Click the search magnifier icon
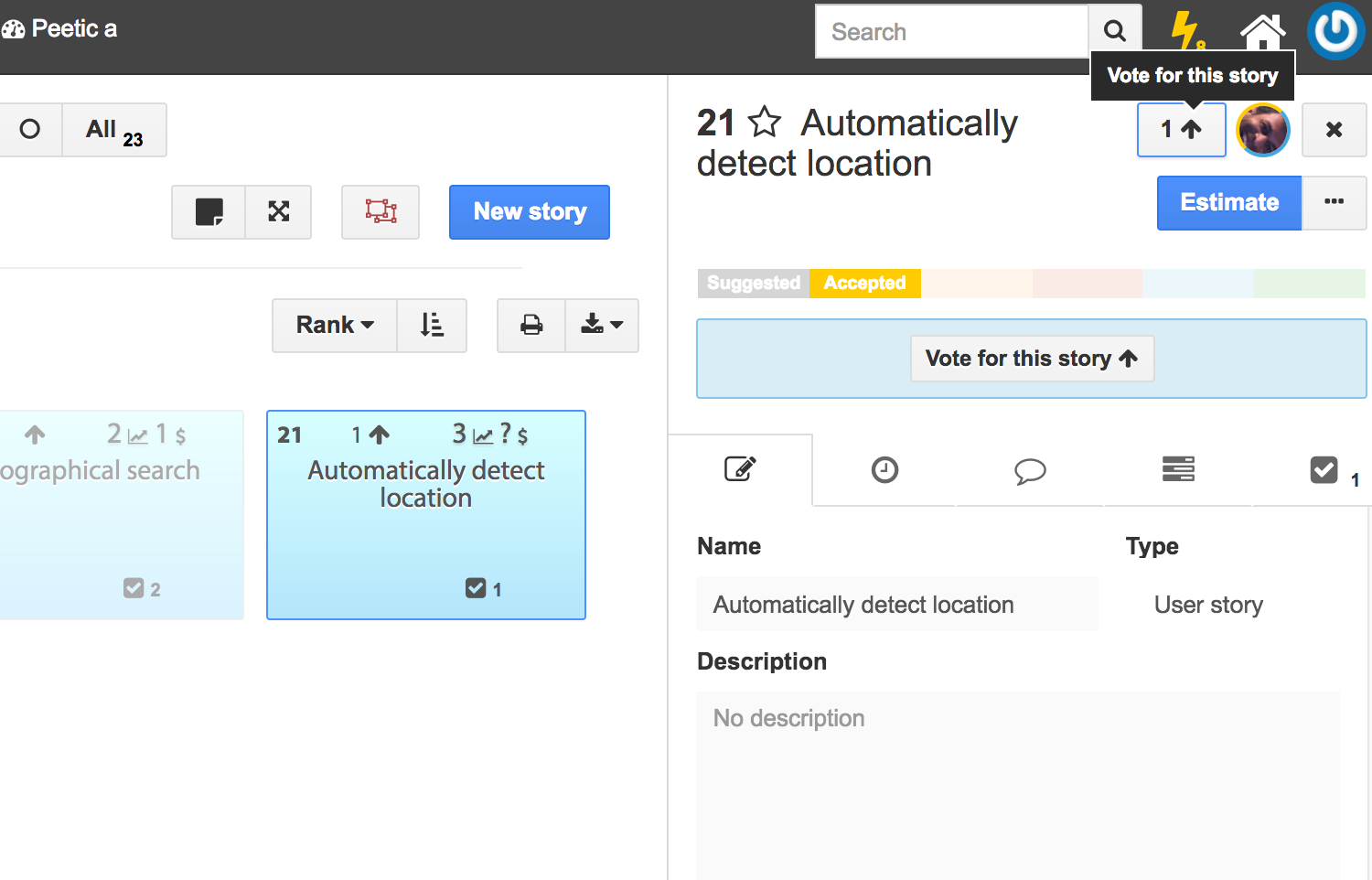The image size is (1372, 880). point(1115,31)
